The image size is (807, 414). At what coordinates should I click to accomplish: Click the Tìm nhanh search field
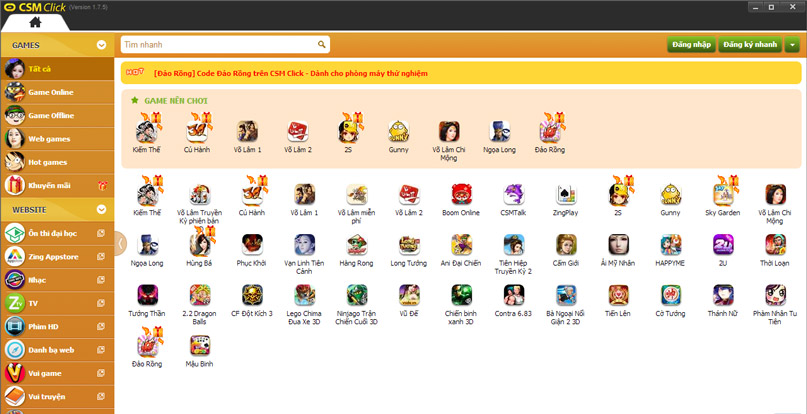[x=218, y=45]
